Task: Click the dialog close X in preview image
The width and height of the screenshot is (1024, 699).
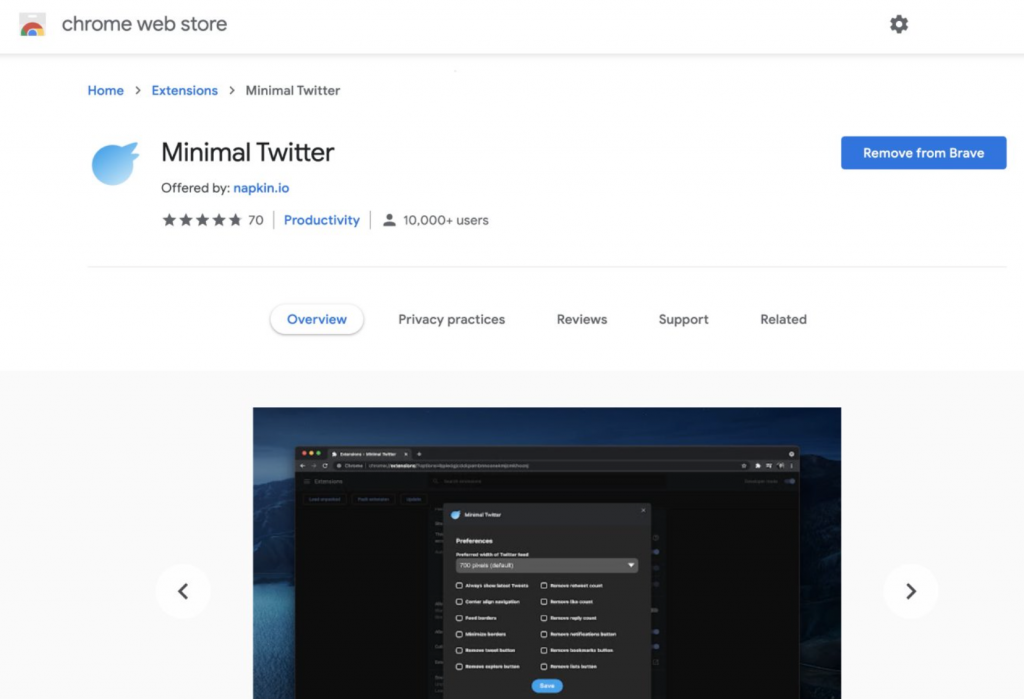Action: tap(643, 510)
